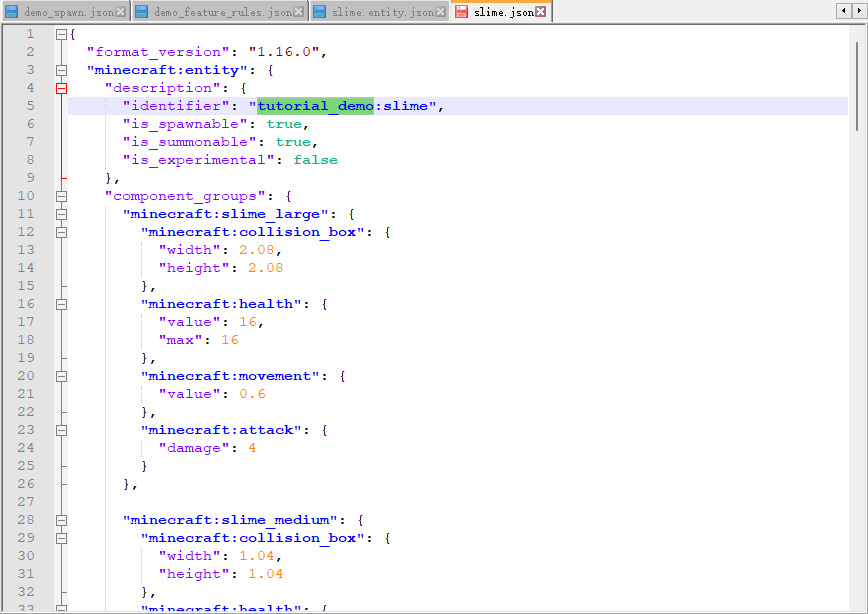
Task: Click the height value 2.08
Action: pos(266,268)
